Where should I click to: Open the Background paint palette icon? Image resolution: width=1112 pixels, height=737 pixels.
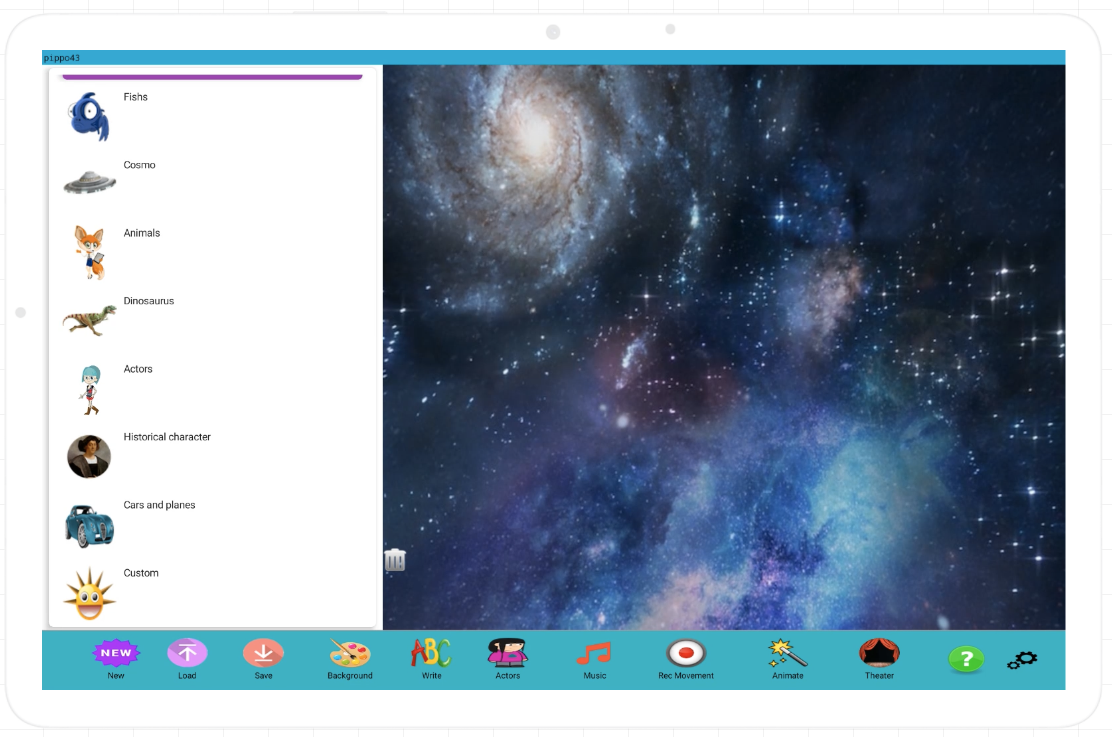(x=350, y=653)
